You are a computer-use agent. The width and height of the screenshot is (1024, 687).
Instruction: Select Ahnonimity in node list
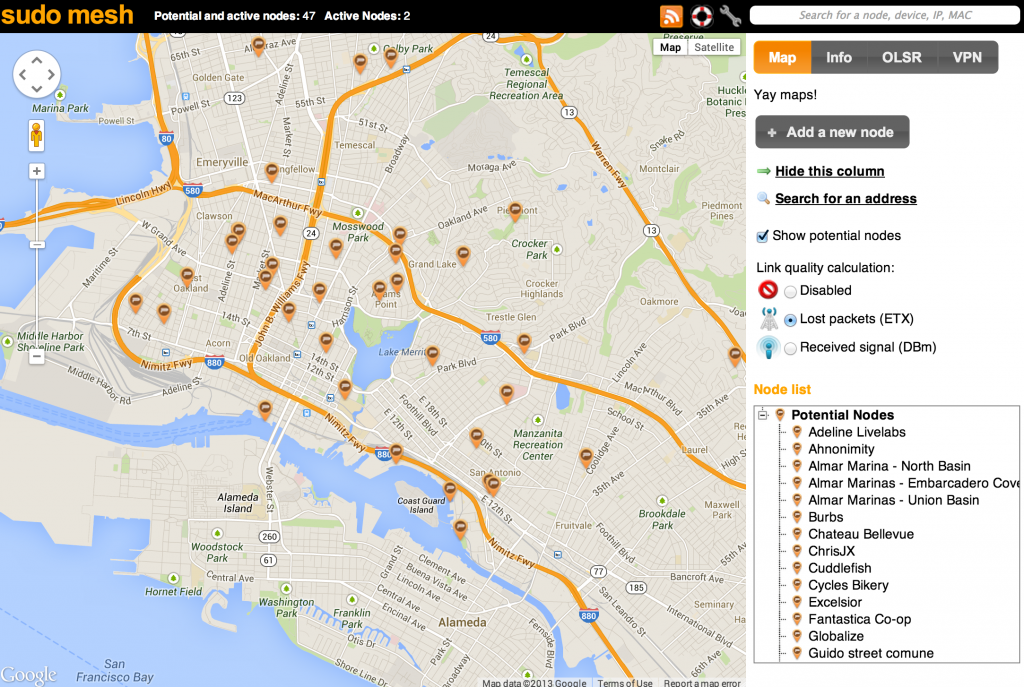point(841,449)
